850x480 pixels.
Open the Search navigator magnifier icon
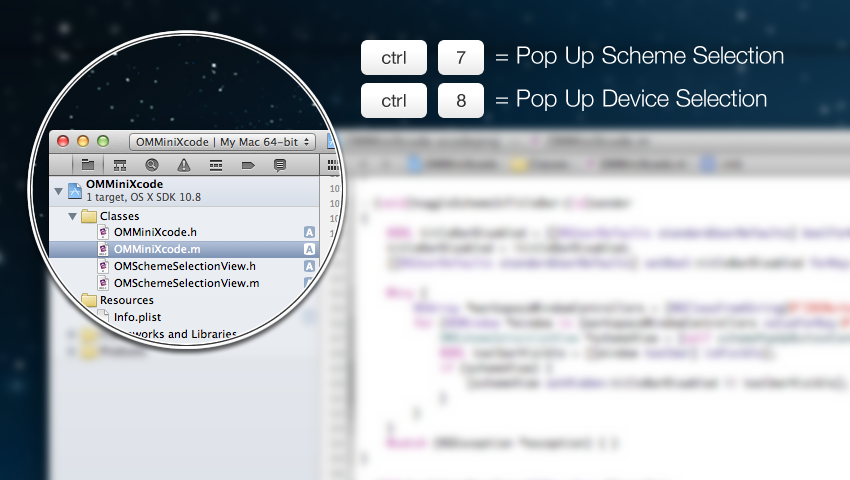152,165
